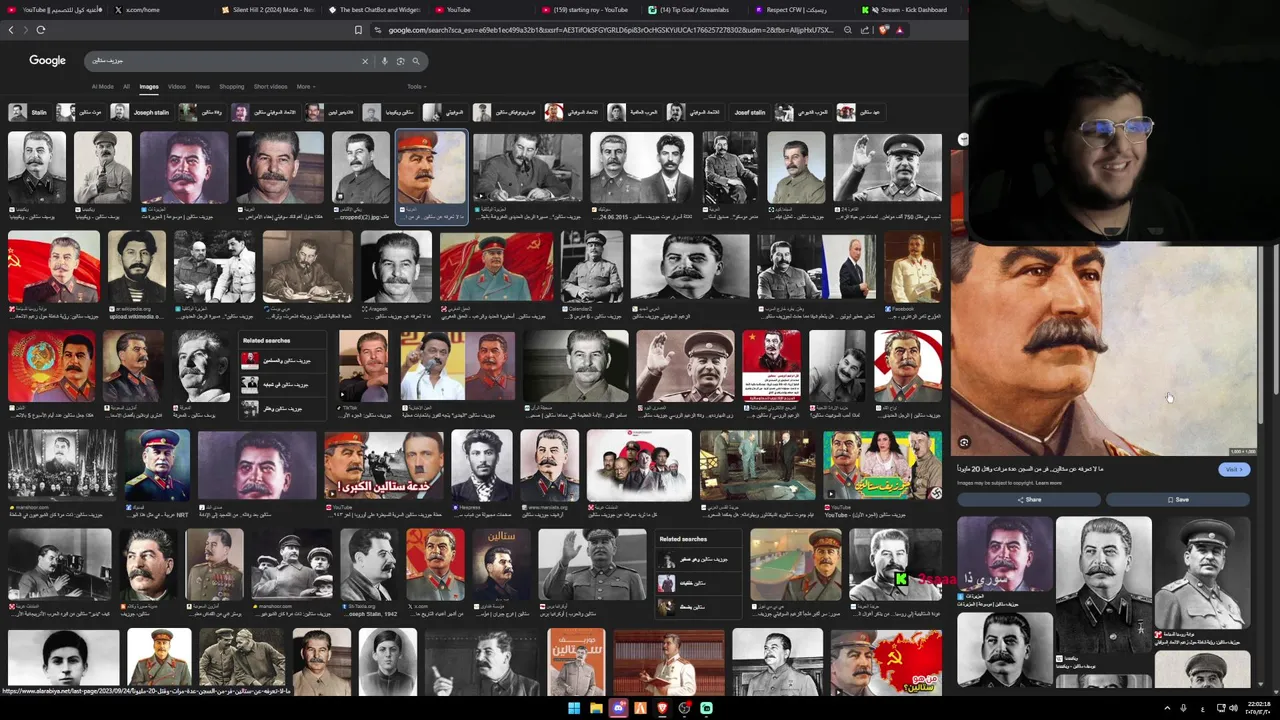This screenshot has width=1280, height=720.
Task: Switch to the Silent Hill 2 Mods tab
Action: pyautogui.click(x=266, y=9)
